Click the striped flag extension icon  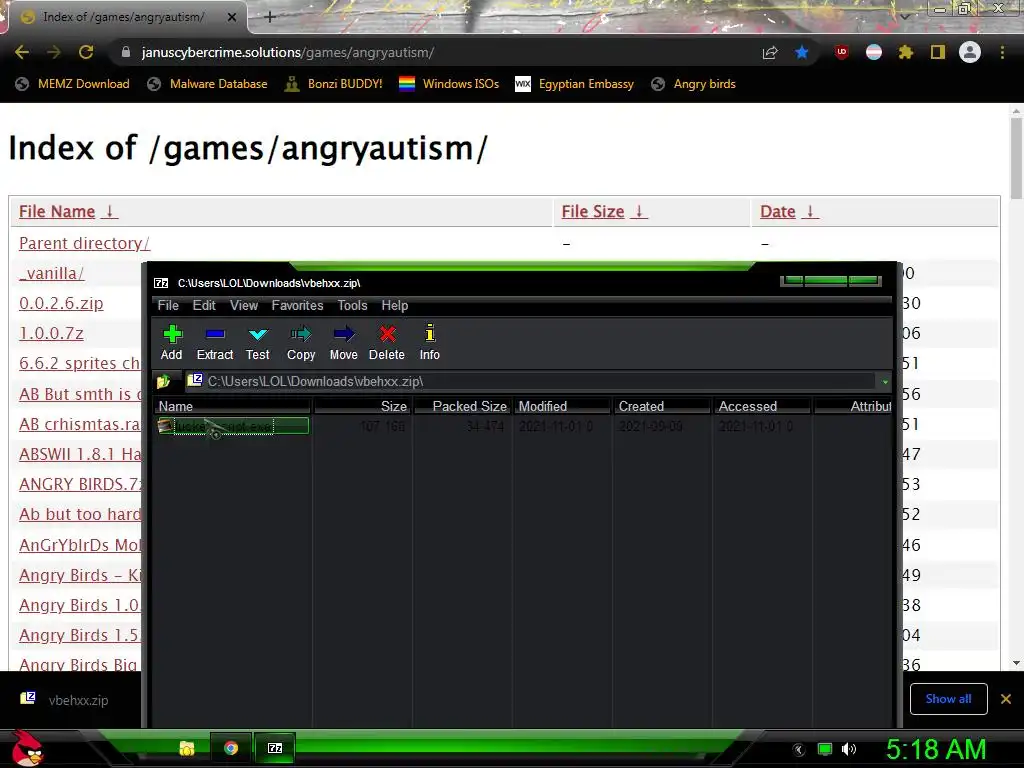(874, 52)
